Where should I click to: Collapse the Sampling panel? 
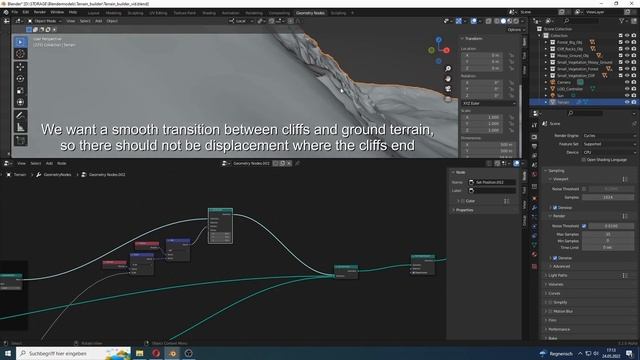tap(556, 171)
